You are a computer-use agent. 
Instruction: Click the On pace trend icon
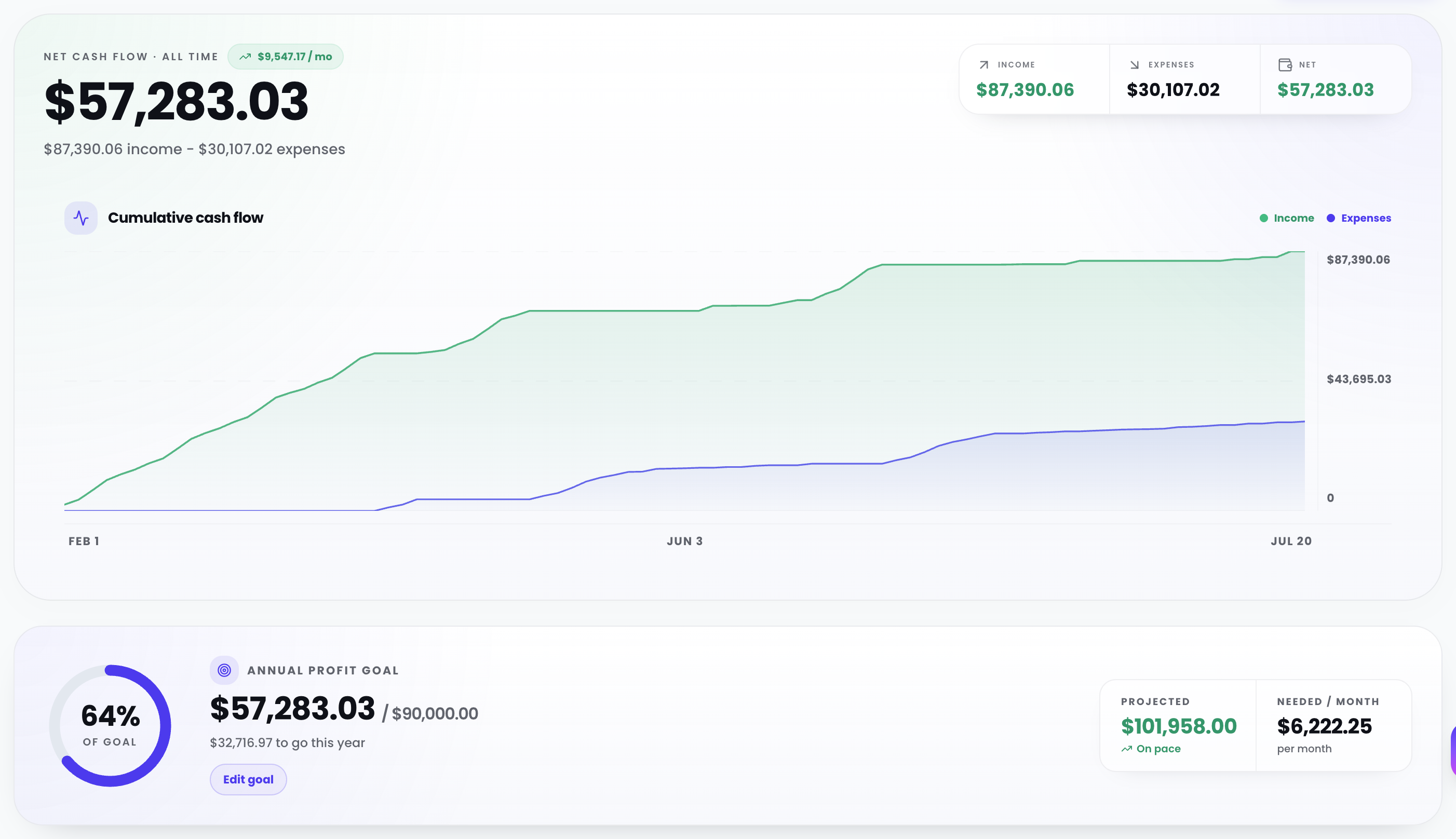(x=1126, y=749)
